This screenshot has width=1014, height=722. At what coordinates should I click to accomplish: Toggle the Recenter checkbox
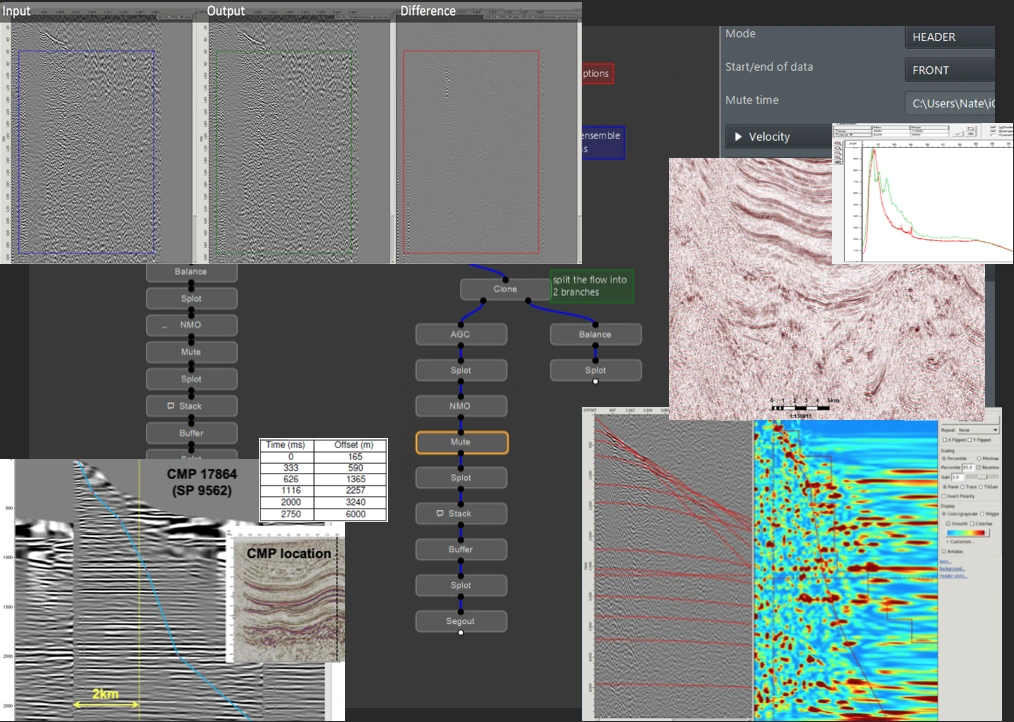[978, 467]
